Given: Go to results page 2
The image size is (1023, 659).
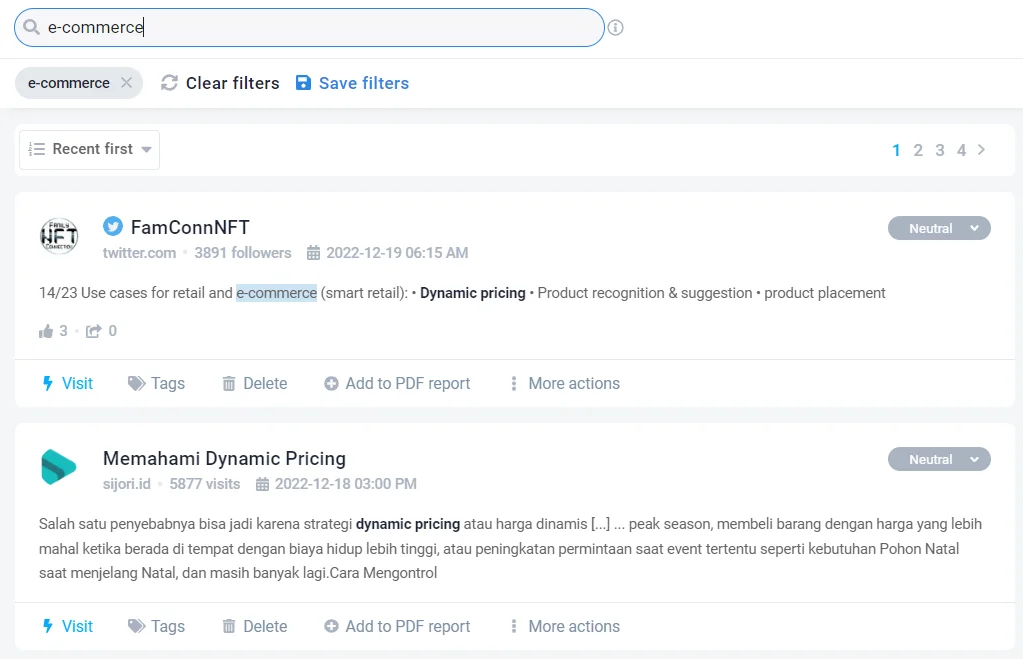Looking at the screenshot, I should (x=918, y=150).
